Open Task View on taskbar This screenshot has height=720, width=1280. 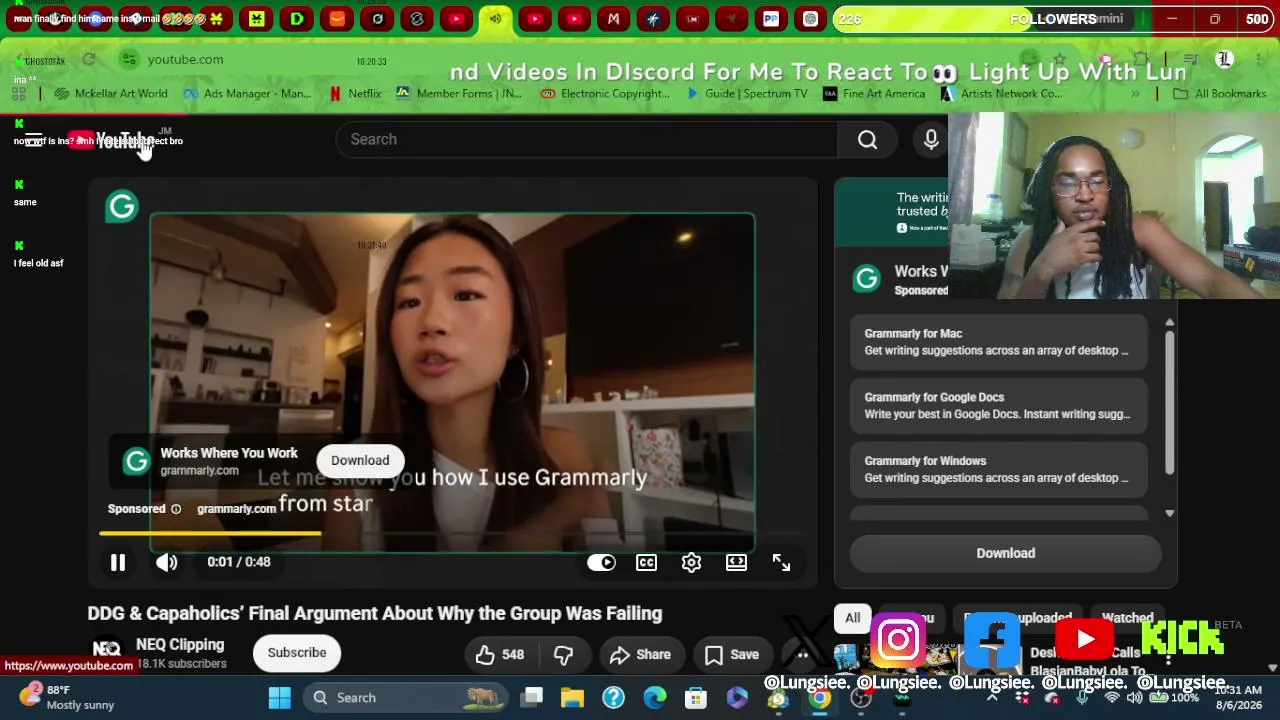click(532, 698)
